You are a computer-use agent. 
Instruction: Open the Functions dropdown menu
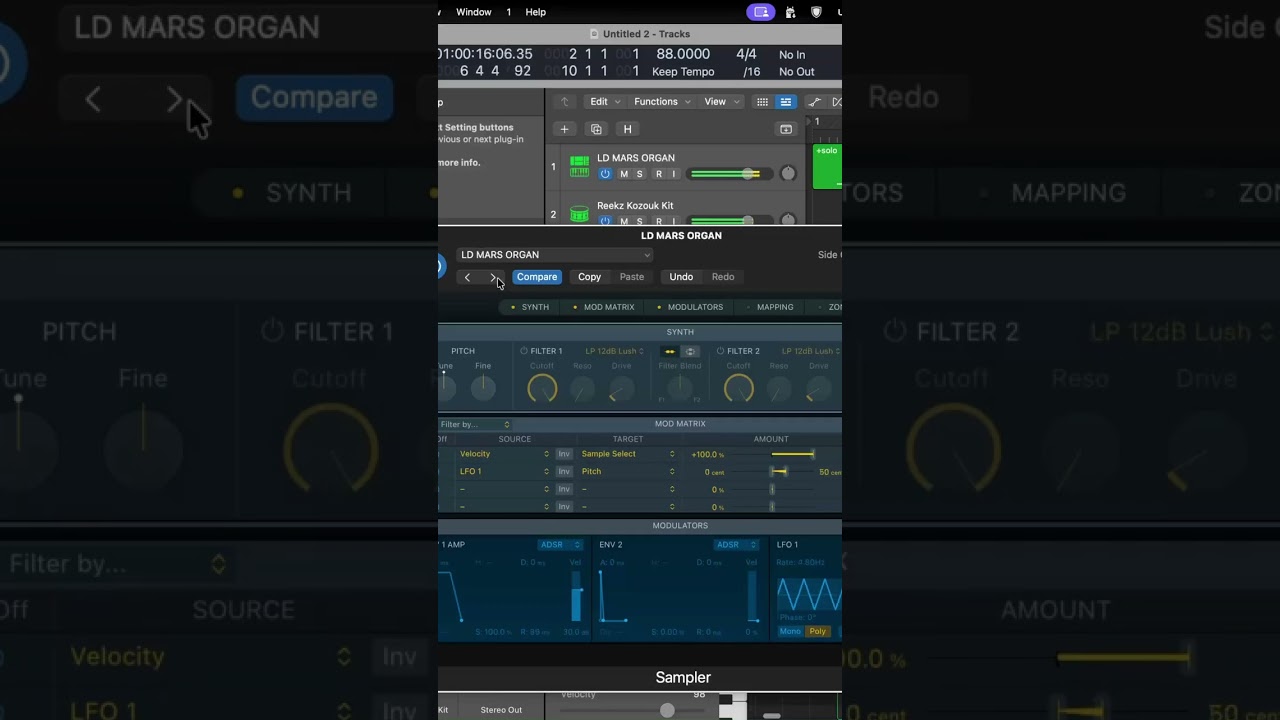click(662, 102)
